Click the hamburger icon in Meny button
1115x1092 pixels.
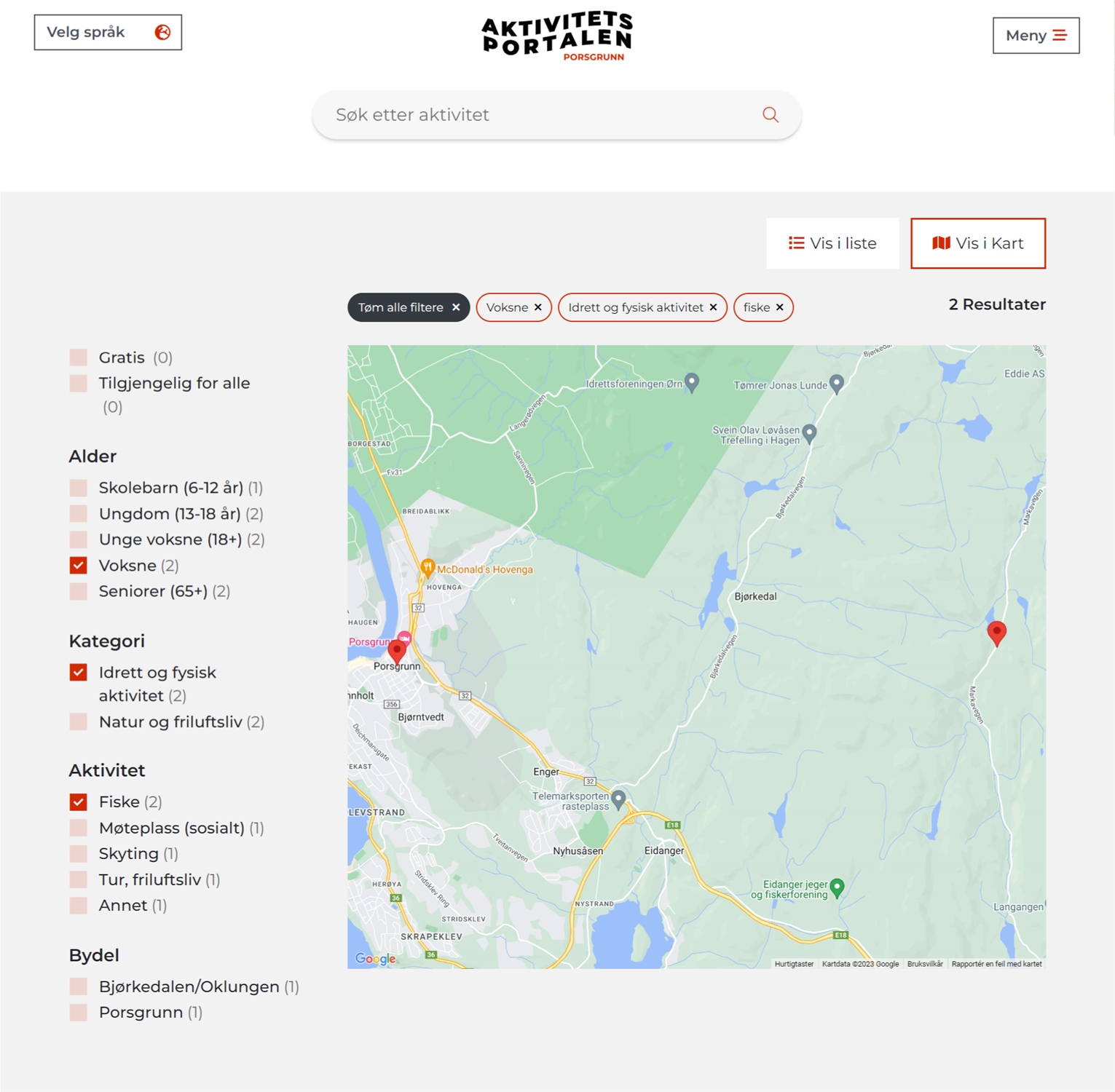pyautogui.click(x=1060, y=36)
